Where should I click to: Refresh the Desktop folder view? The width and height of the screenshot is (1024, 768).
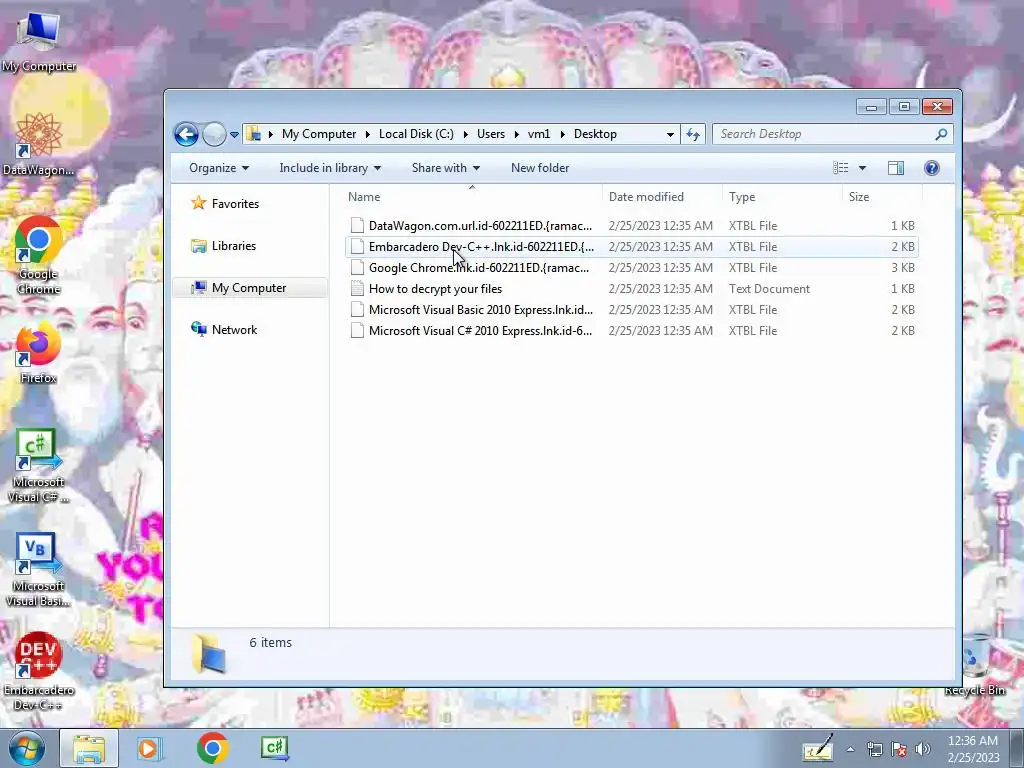point(693,135)
